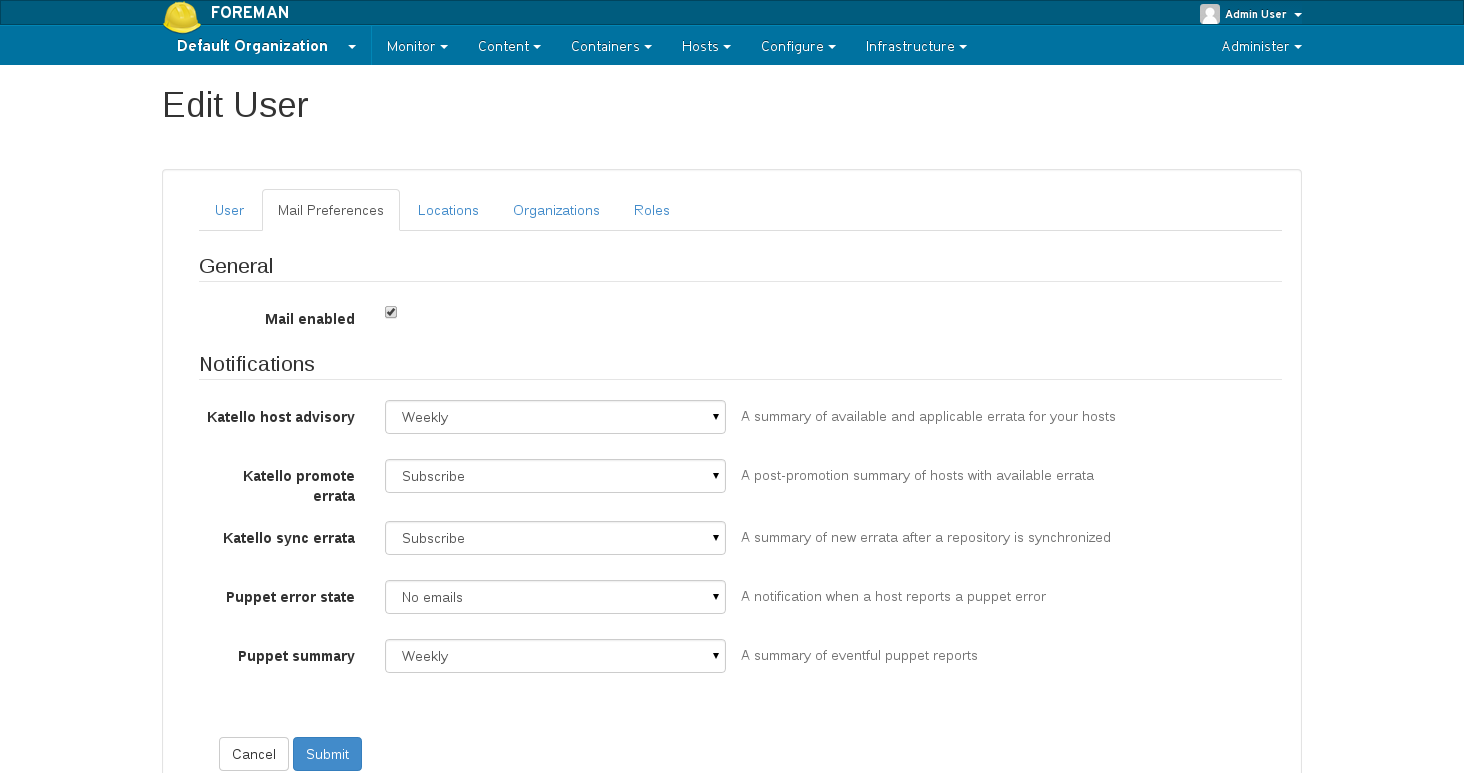
Task: Click text 'A summary of eventful puppet reports'
Action: click(x=859, y=656)
